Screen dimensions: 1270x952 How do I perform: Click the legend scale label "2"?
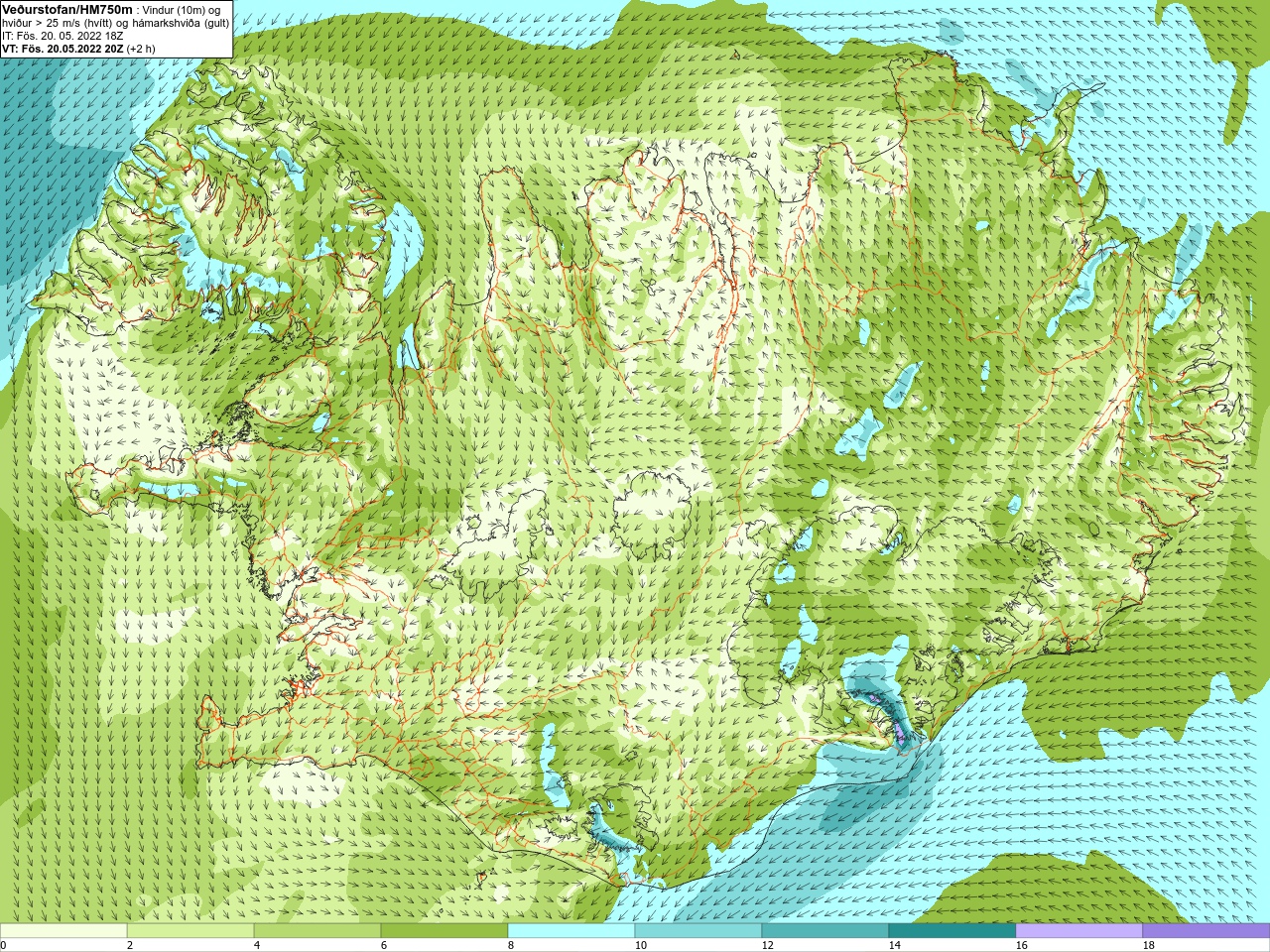click(x=130, y=945)
